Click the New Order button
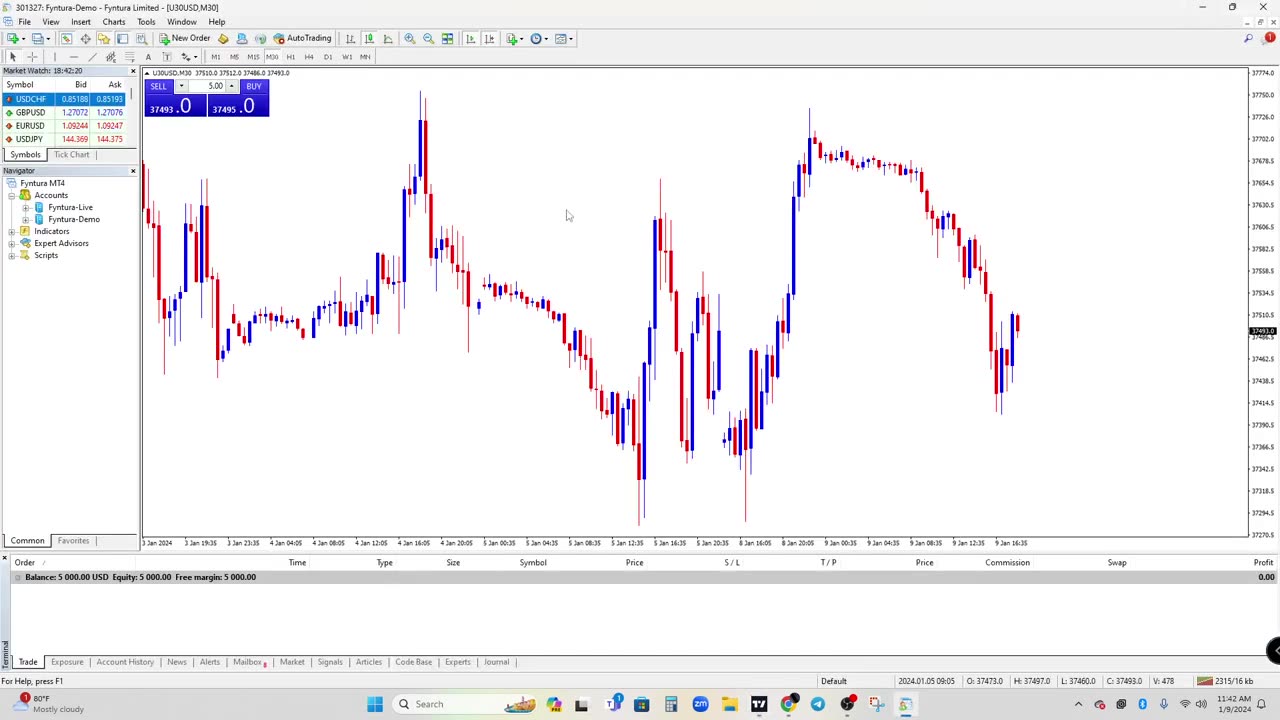The image size is (1280, 720). 185,38
